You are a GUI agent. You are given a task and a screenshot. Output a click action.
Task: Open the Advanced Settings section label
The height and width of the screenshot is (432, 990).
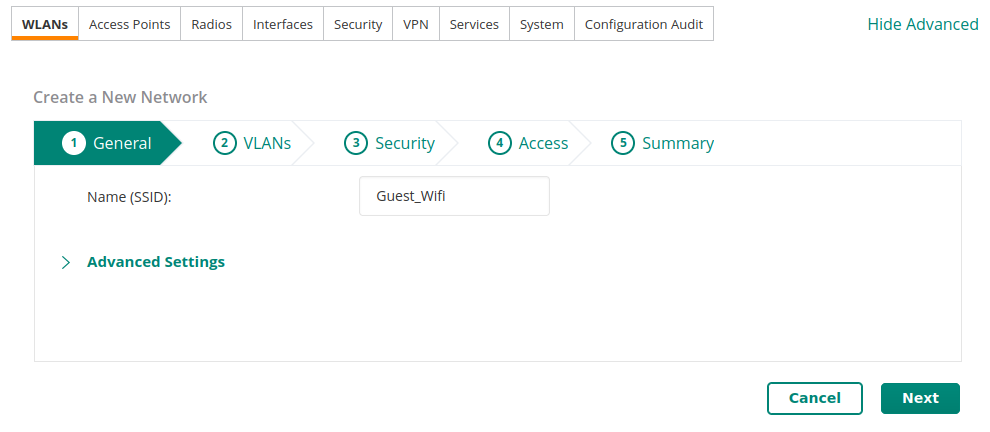156,262
